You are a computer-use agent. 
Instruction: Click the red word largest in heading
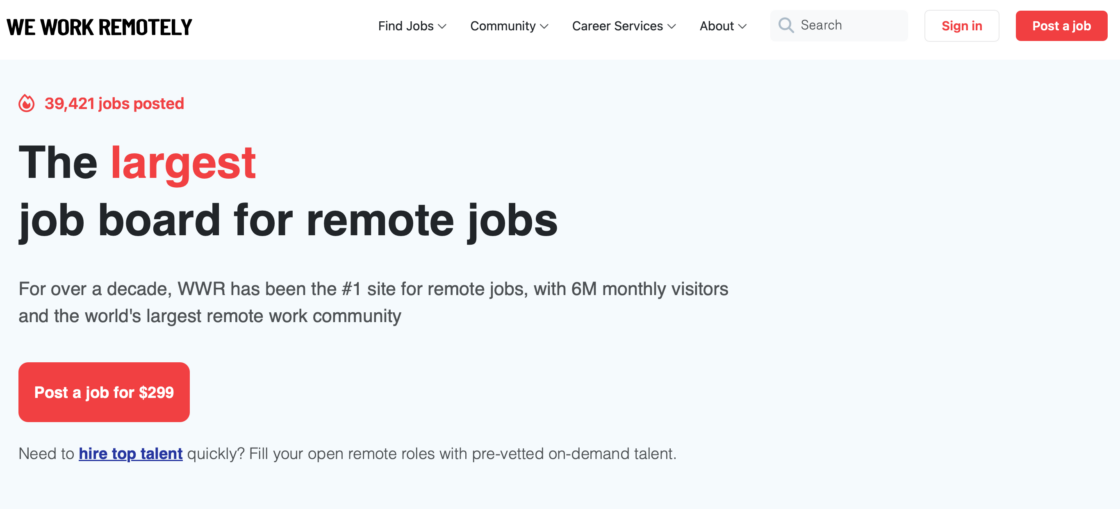pos(183,163)
